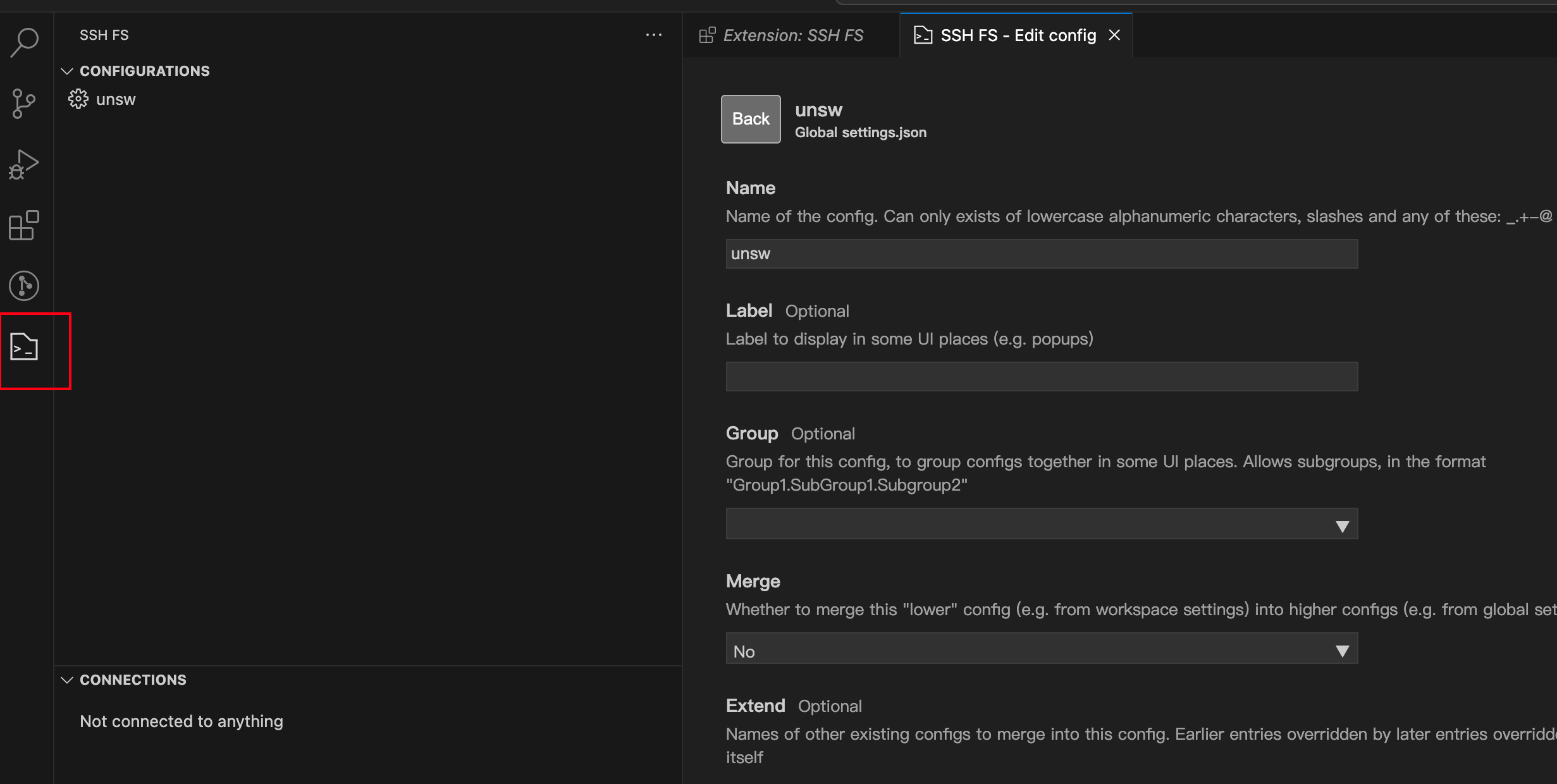Click the gear icon beside unsw configuration
Viewport: 1557px width, 784px height.
pyautogui.click(x=78, y=99)
